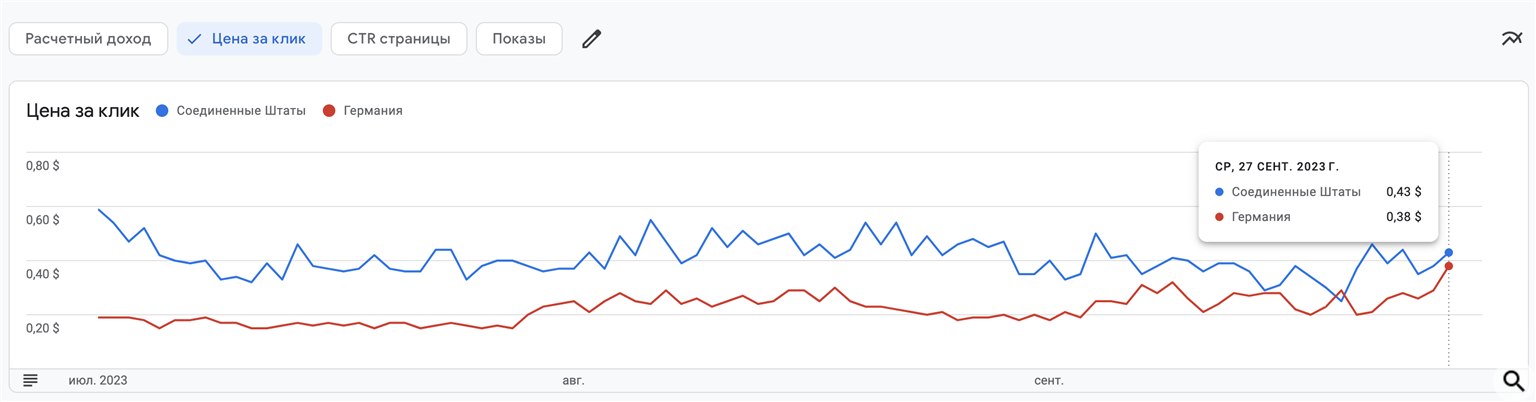Click blue data point for 27 Sept
Image resolution: width=1536 pixels, height=402 pixels.
point(1448,253)
